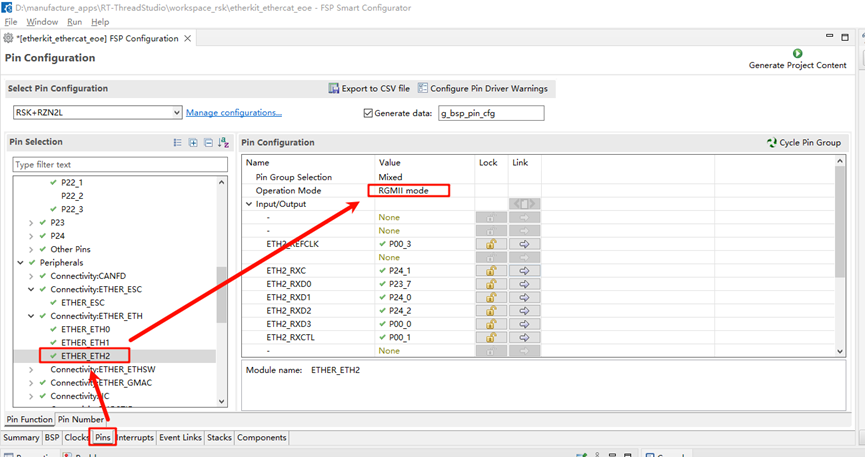
Task: Click the lock icon for ETH2_REFCLK
Action: point(491,244)
